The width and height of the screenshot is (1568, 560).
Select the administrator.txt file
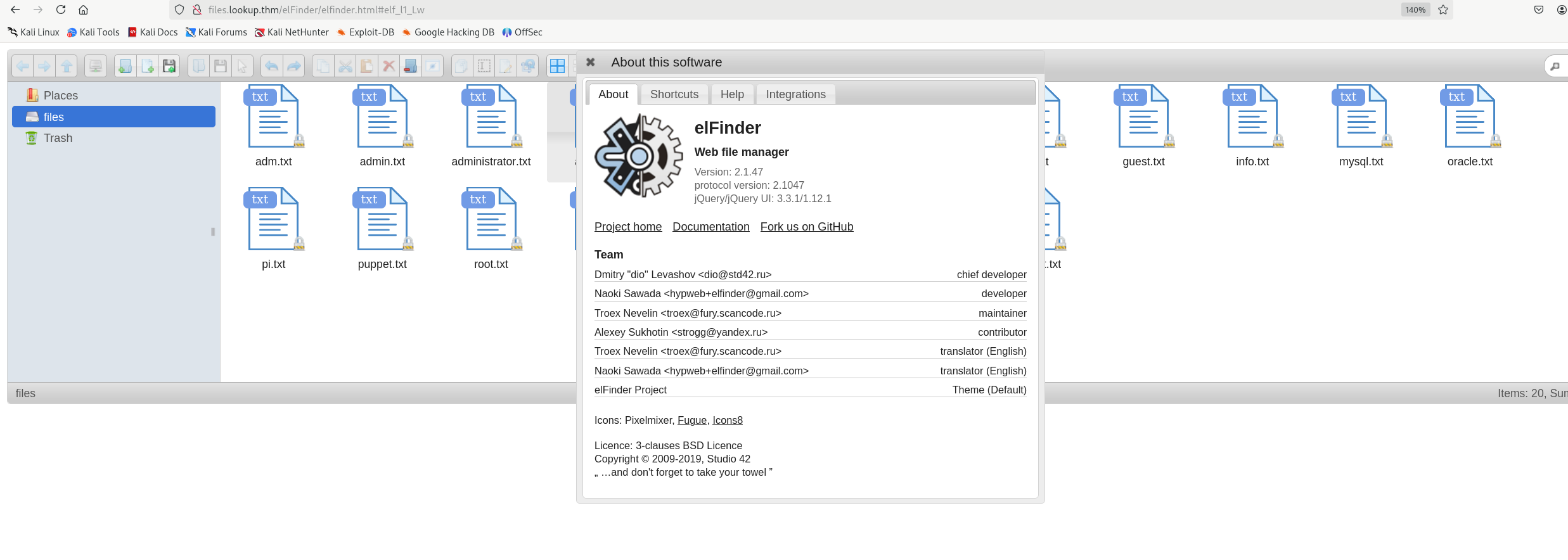[491, 127]
